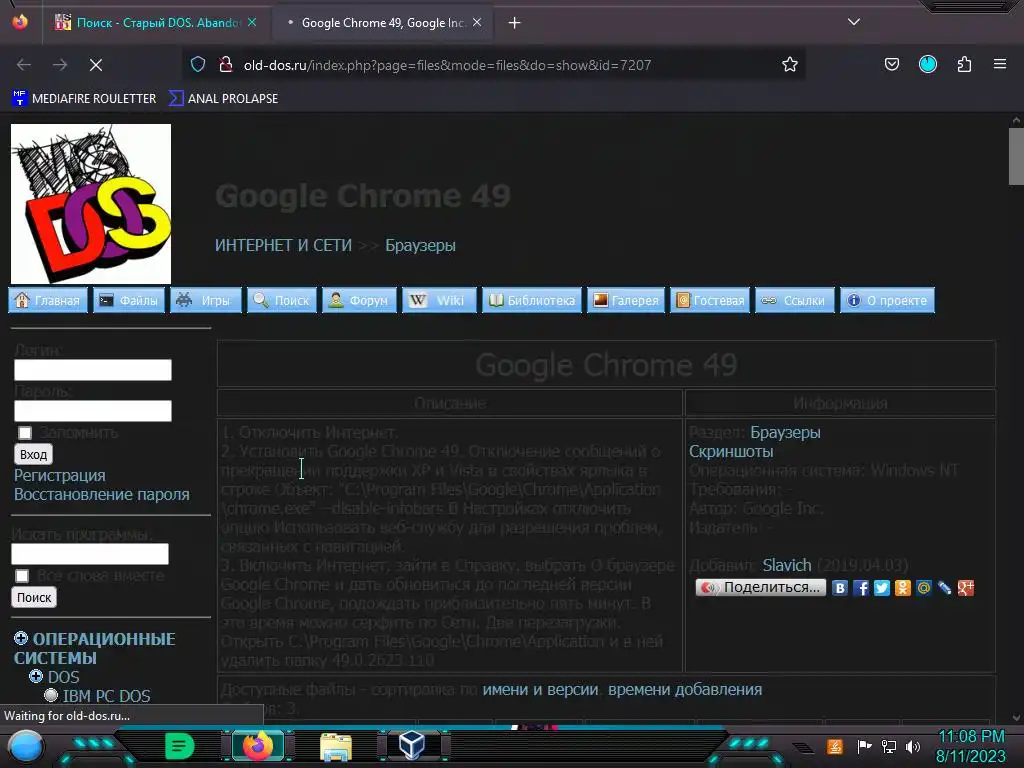The image size is (1024, 768).
Task: Share on Odnoklassniki icon
Action: point(903,588)
